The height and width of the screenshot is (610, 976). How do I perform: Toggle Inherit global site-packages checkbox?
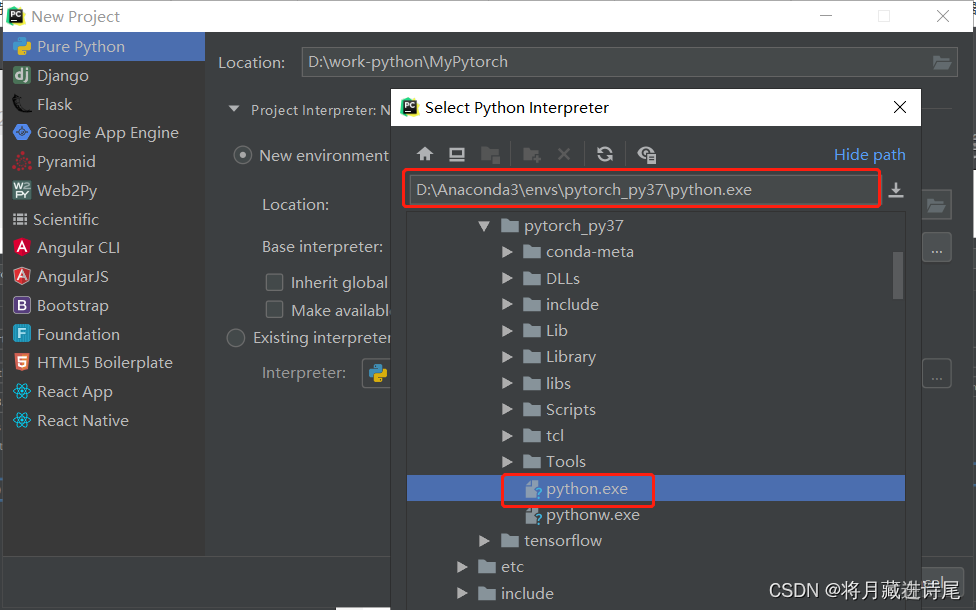(x=274, y=282)
